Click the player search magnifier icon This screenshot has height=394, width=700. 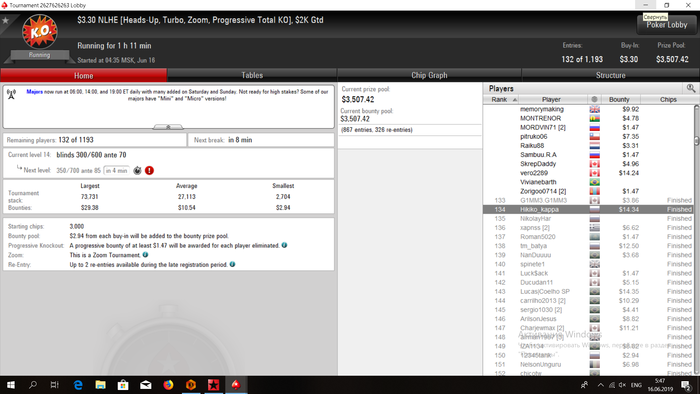pos(691,88)
